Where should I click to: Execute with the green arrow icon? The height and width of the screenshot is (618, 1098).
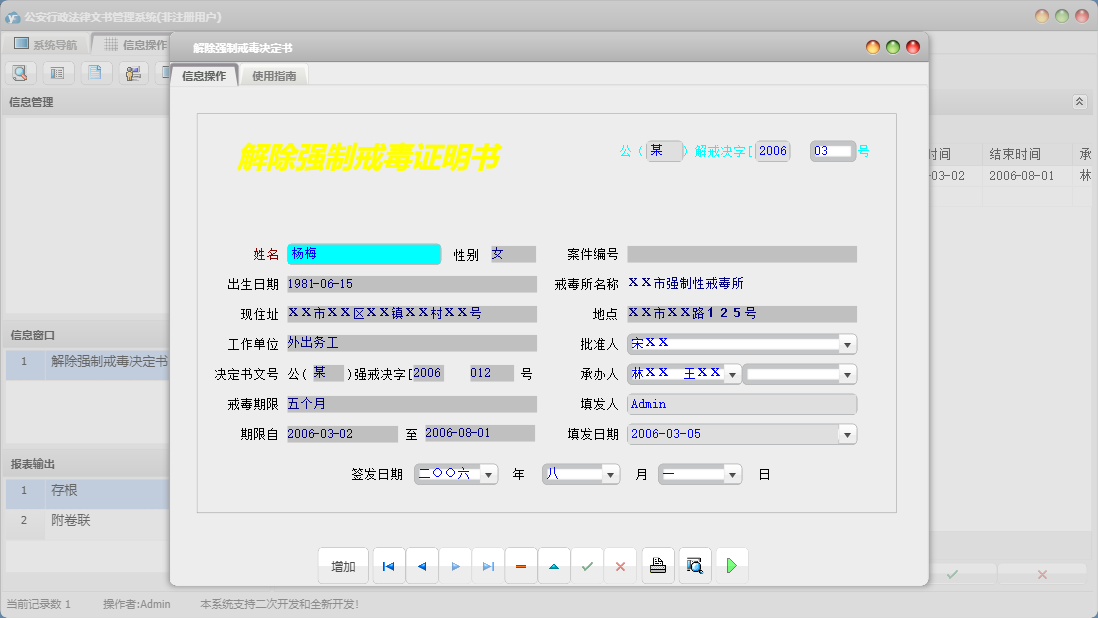(731, 565)
